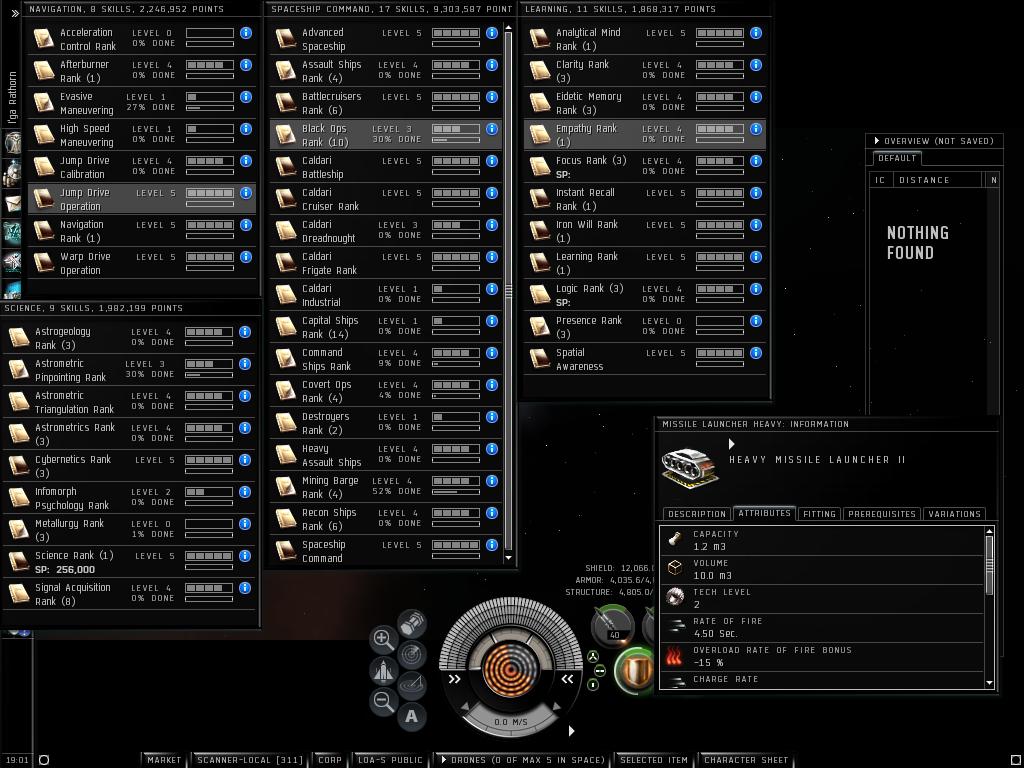1024x768 pixels.
Task: Click the Evasive Maneuvering skill book icon
Action: [x=43, y=103]
